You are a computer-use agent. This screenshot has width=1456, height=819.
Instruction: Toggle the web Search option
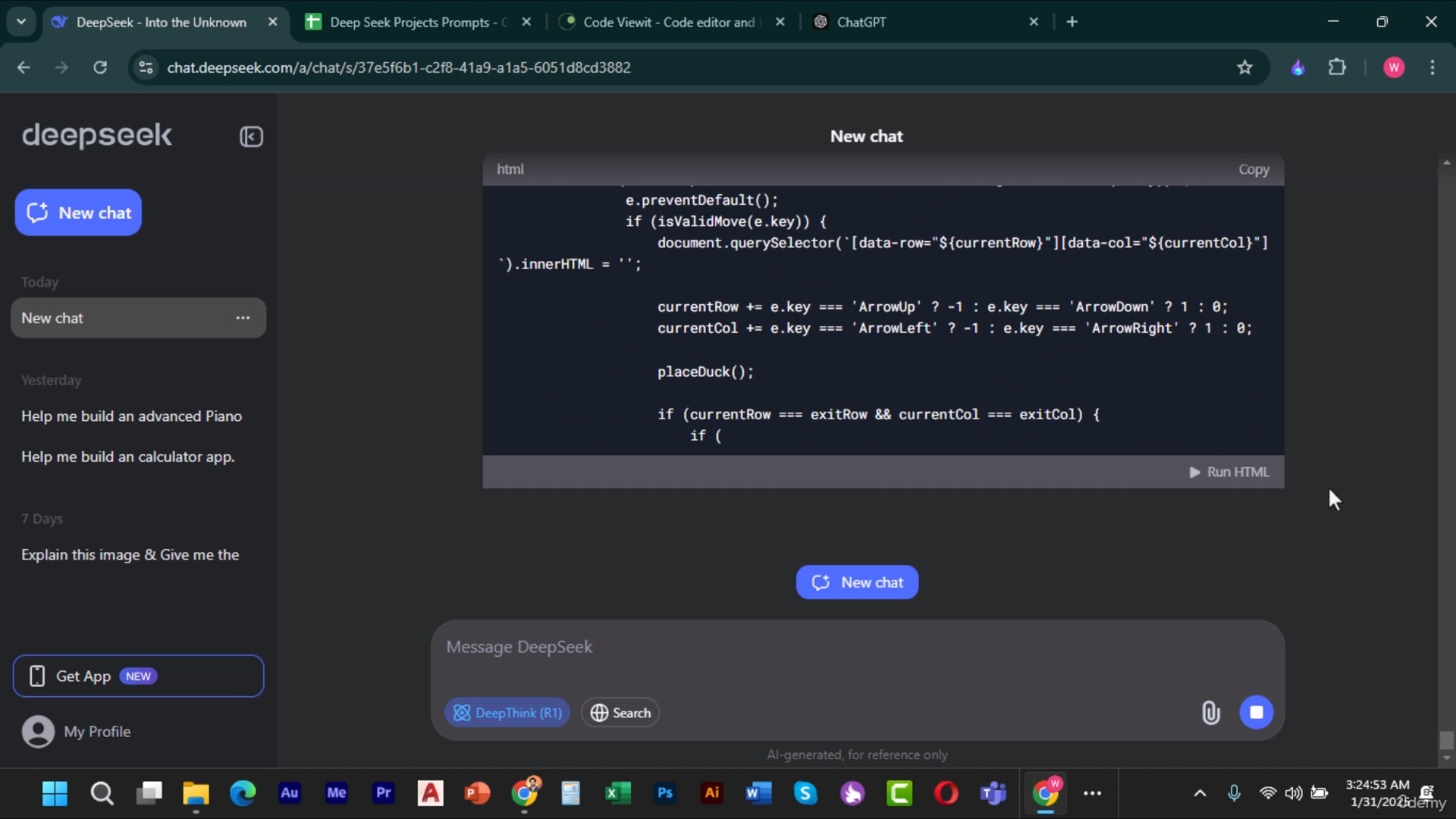pyautogui.click(x=620, y=713)
